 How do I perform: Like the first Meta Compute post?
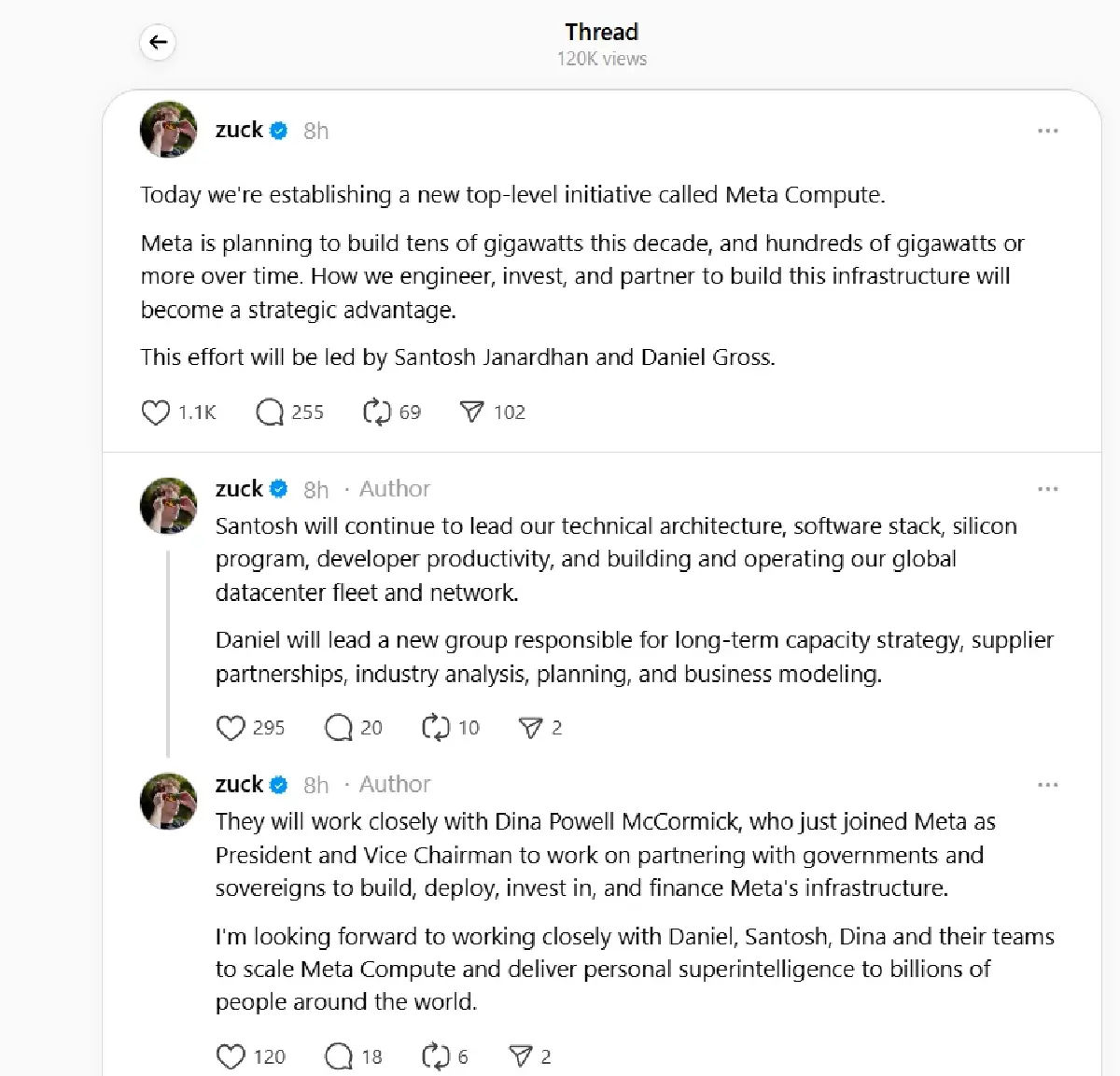(x=155, y=412)
